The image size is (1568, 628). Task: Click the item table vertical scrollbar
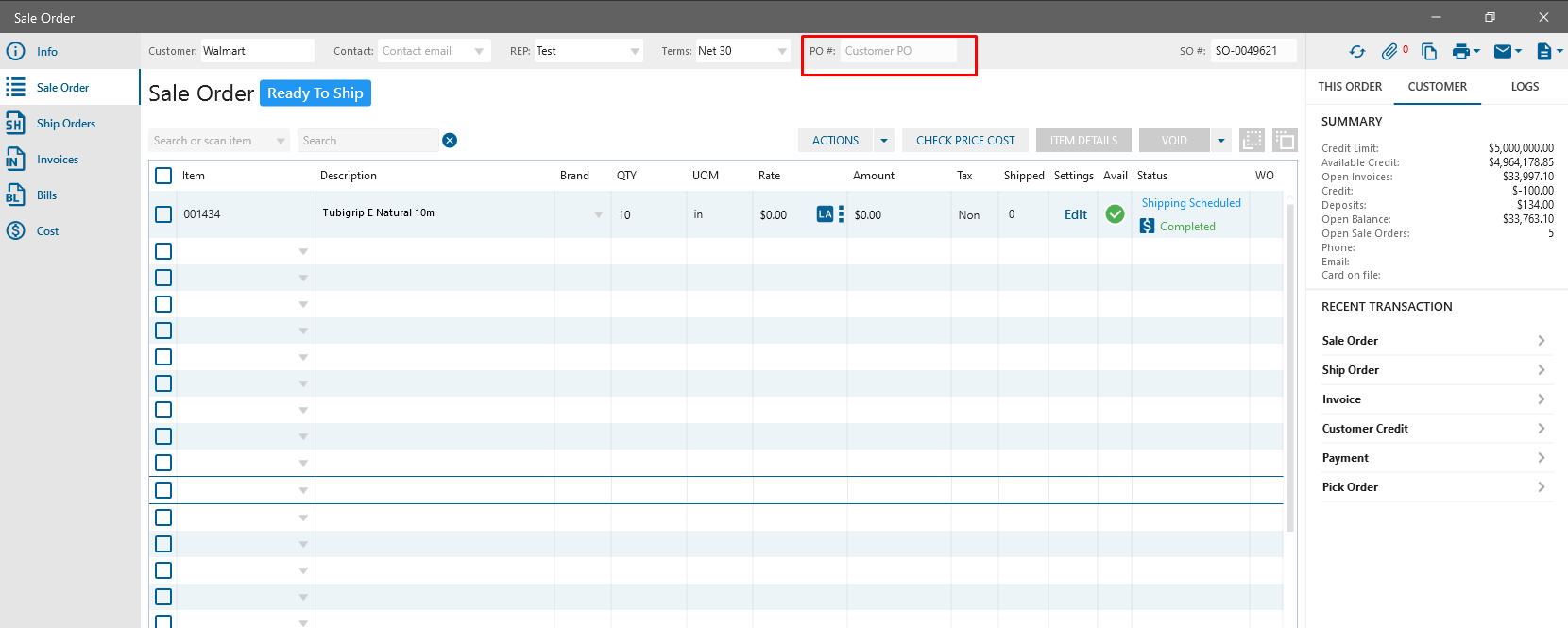pos(1290,366)
